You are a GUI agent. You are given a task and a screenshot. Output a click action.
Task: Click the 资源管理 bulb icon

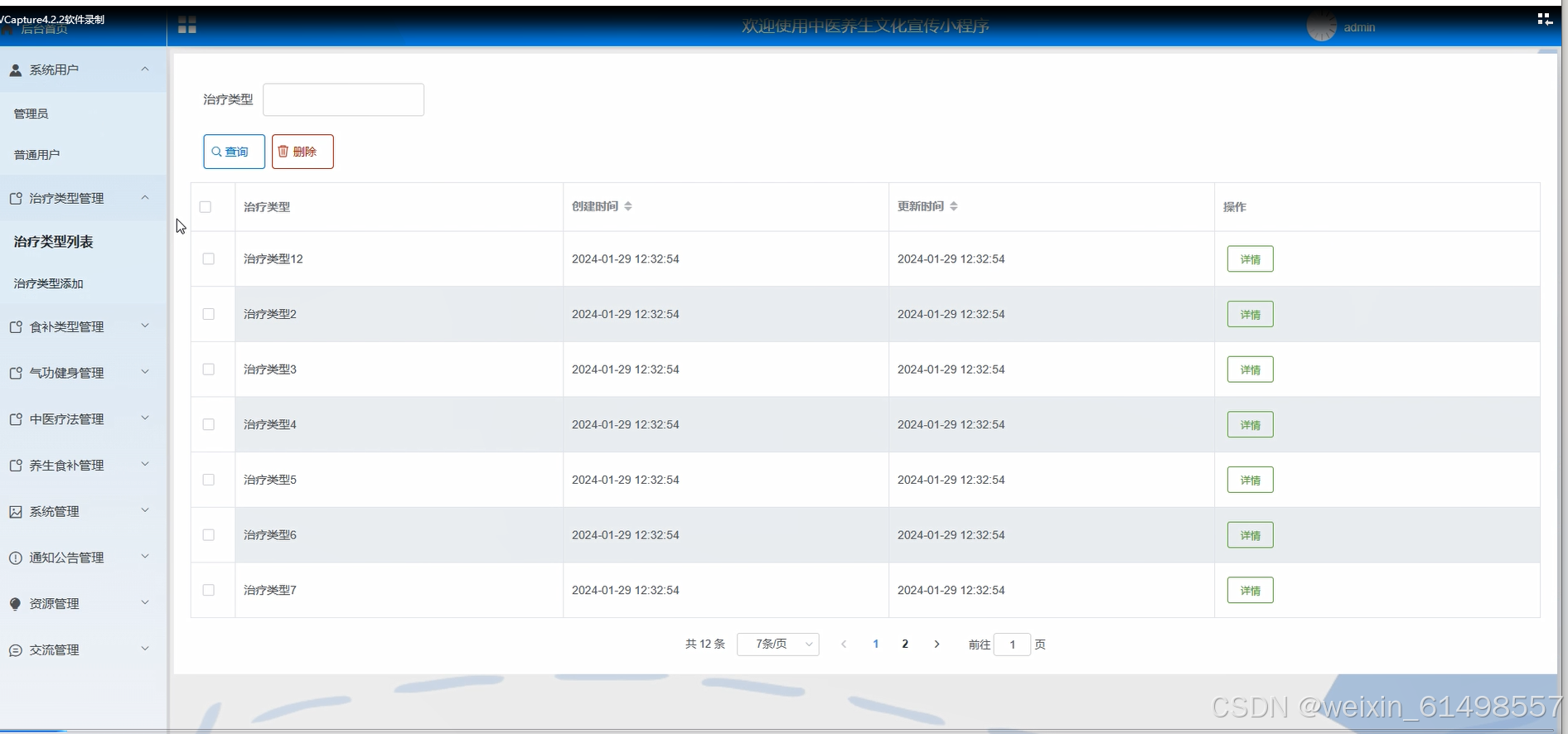click(16, 604)
